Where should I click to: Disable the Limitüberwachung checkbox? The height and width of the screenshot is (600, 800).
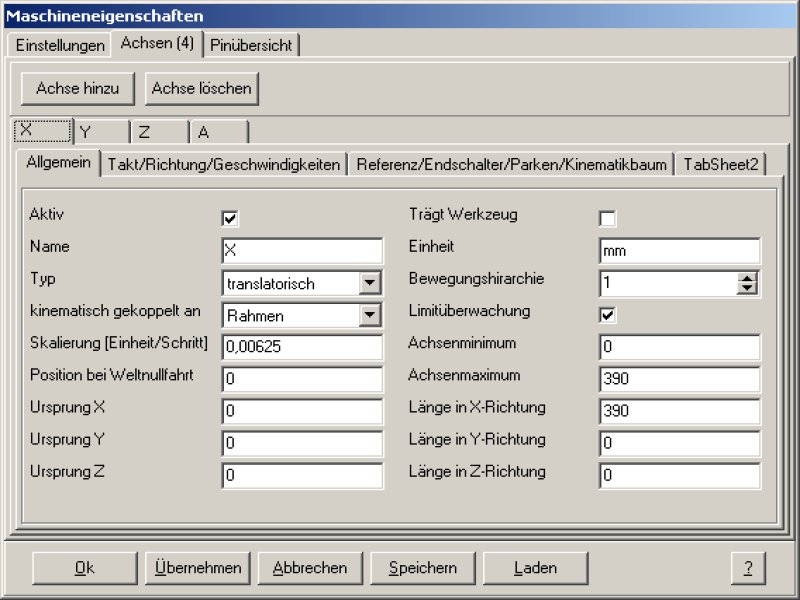608,315
